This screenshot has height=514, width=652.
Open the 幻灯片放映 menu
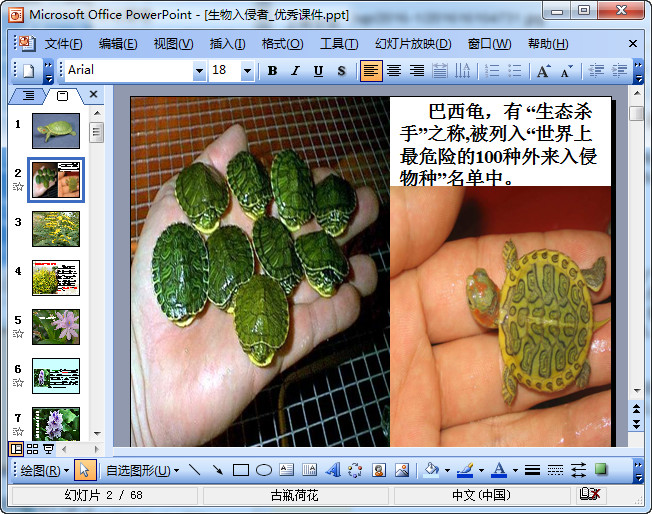coord(413,44)
